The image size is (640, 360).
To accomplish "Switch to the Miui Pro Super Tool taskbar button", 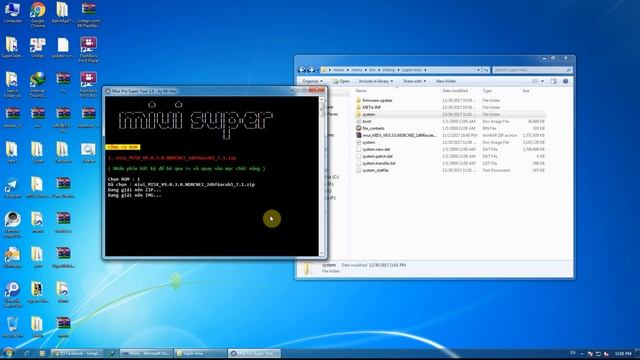I will click(x=254, y=353).
